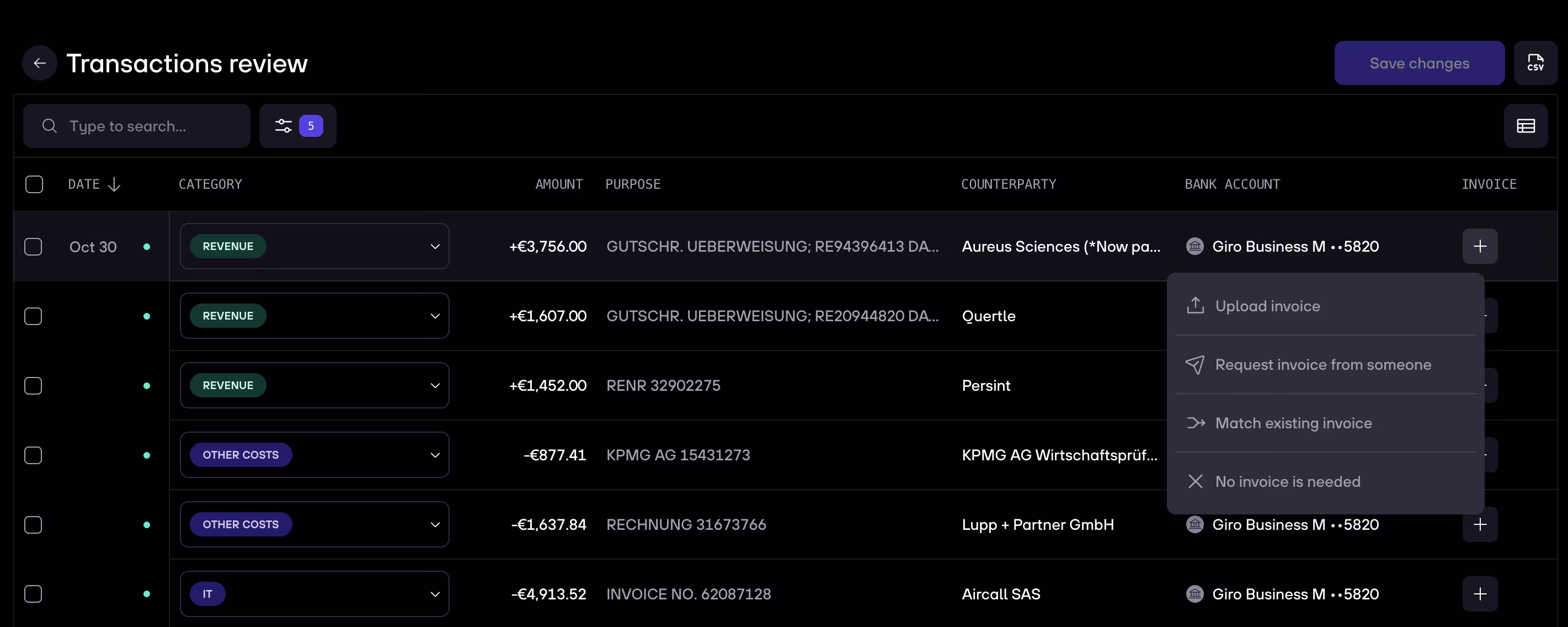The height and width of the screenshot is (627, 1568).
Task: Tick the checkbox for KPMG transaction
Action: click(x=34, y=455)
